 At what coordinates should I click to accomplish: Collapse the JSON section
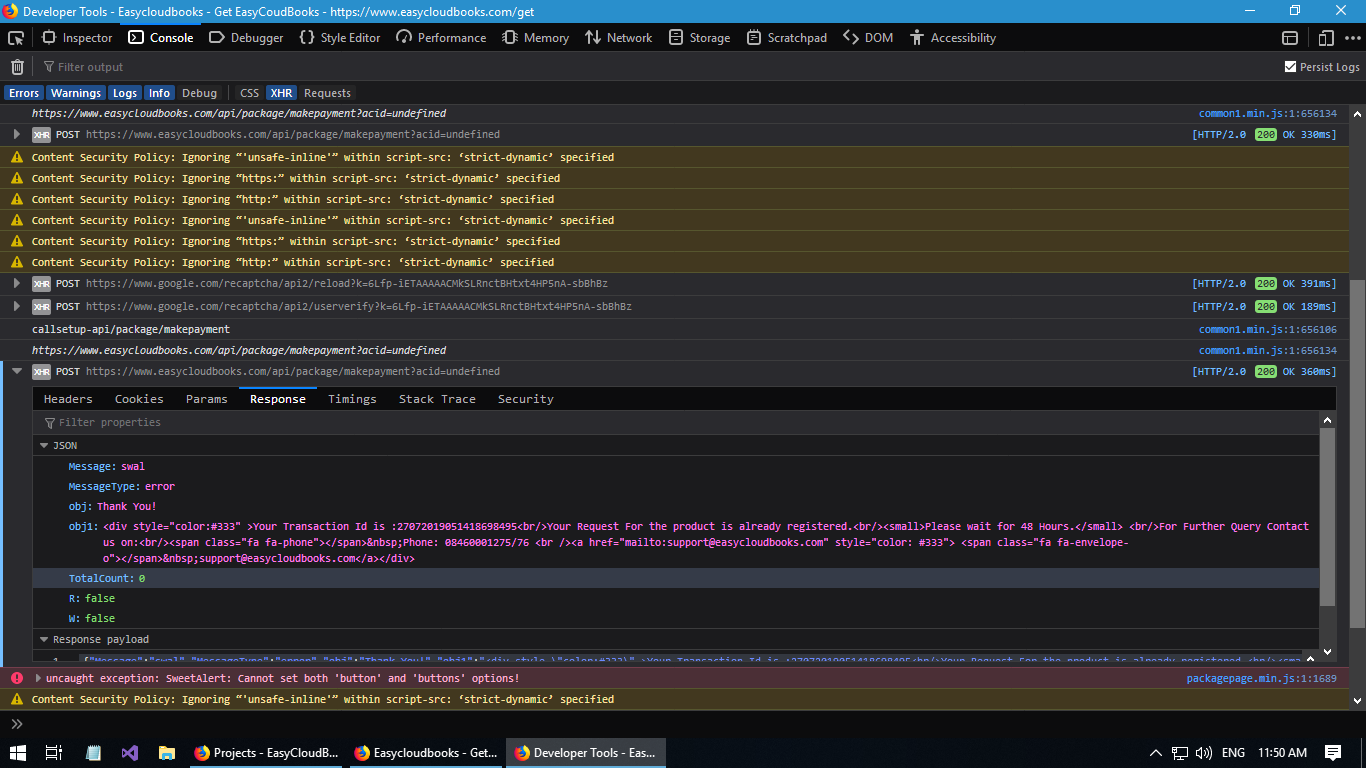tap(44, 445)
